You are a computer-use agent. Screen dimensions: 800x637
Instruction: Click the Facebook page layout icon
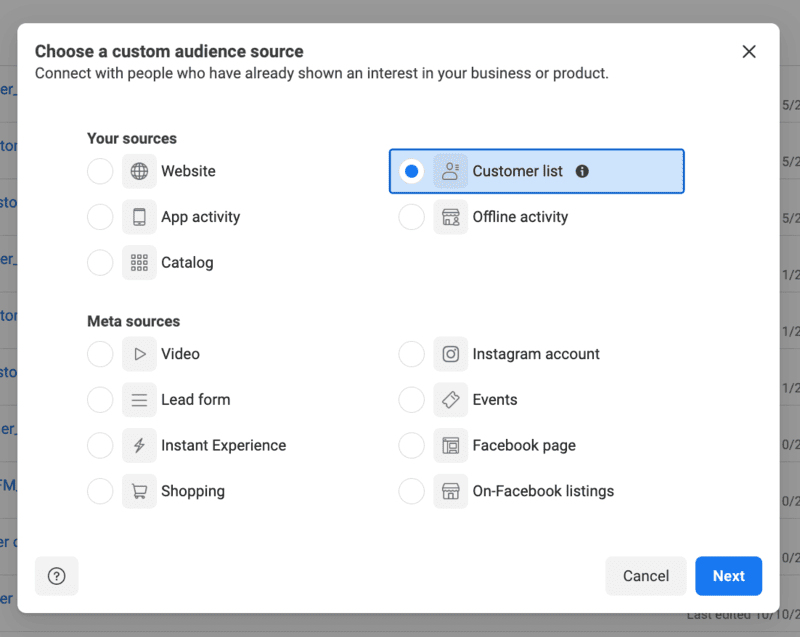click(x=451, y=446)
